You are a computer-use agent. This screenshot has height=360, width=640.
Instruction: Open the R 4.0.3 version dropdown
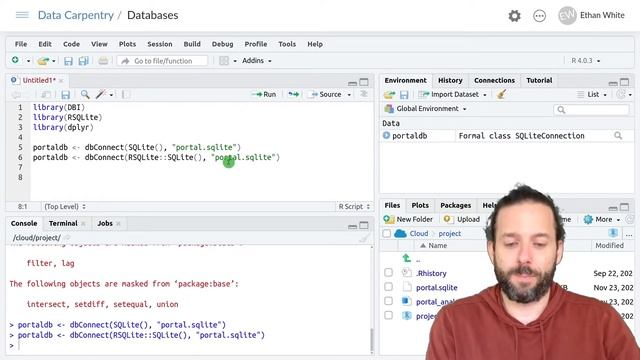click(585, 61)
